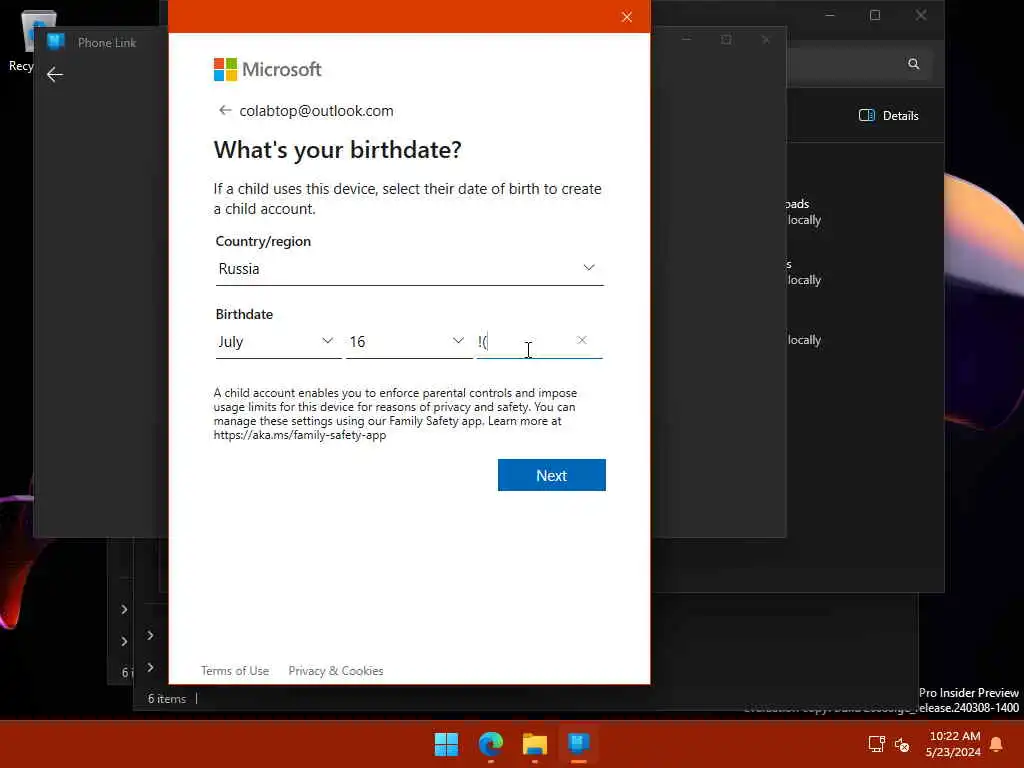The height and width of the screenshot is (768, 1024).
Task: Click the Phone Link taskbar icon
Action: point(579,744)
